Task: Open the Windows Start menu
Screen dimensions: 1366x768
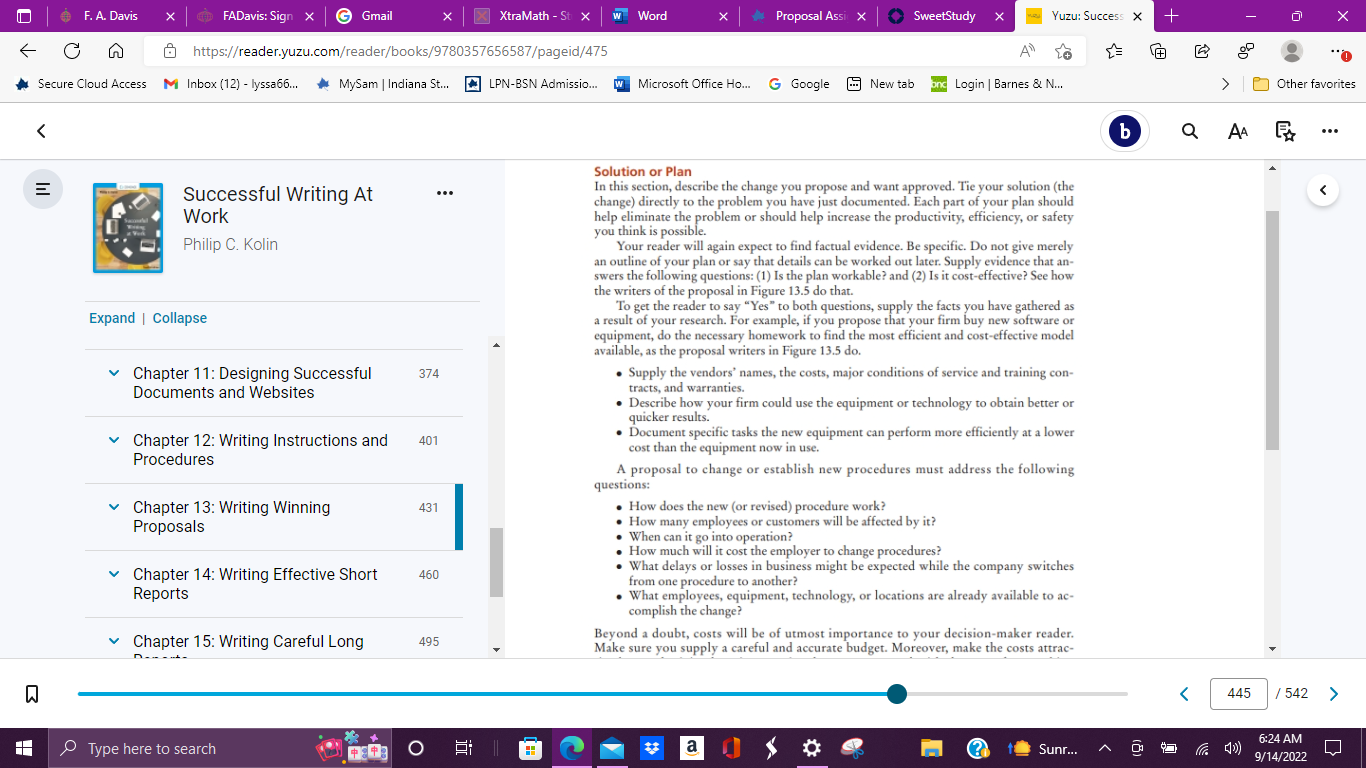Action: pos(24,748)
